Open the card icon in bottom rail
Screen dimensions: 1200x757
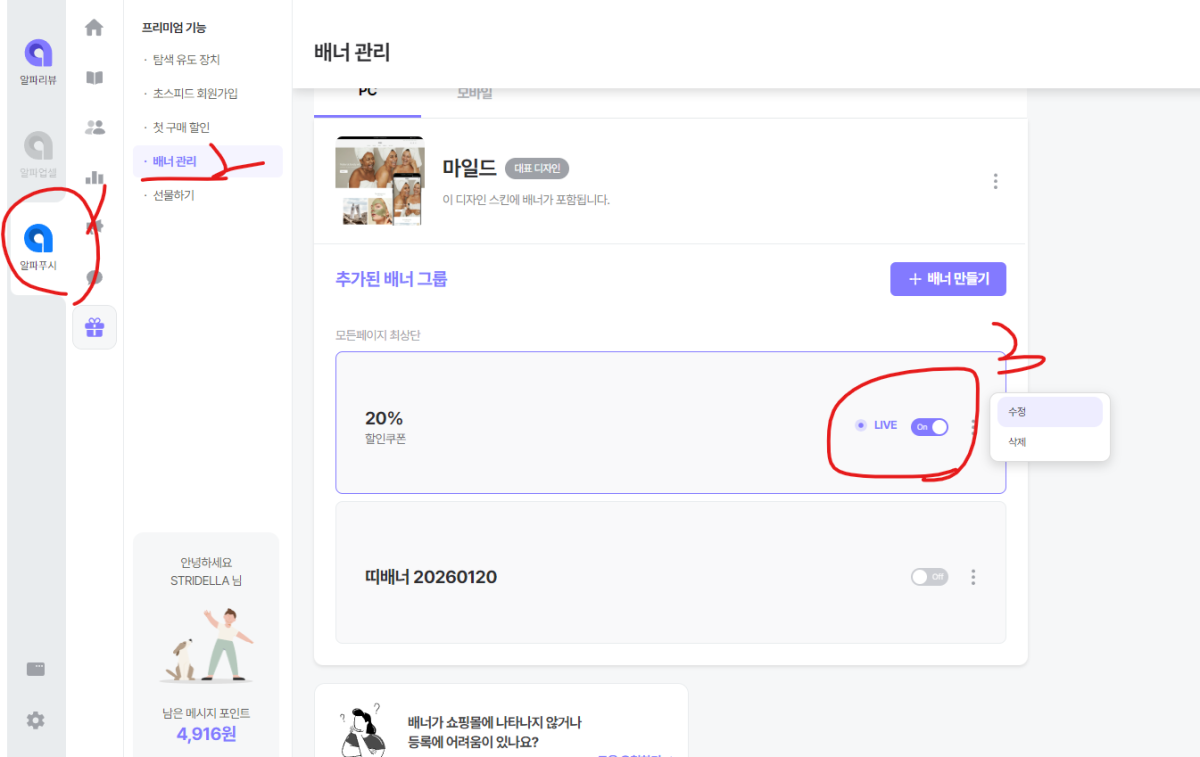[36, 670]
